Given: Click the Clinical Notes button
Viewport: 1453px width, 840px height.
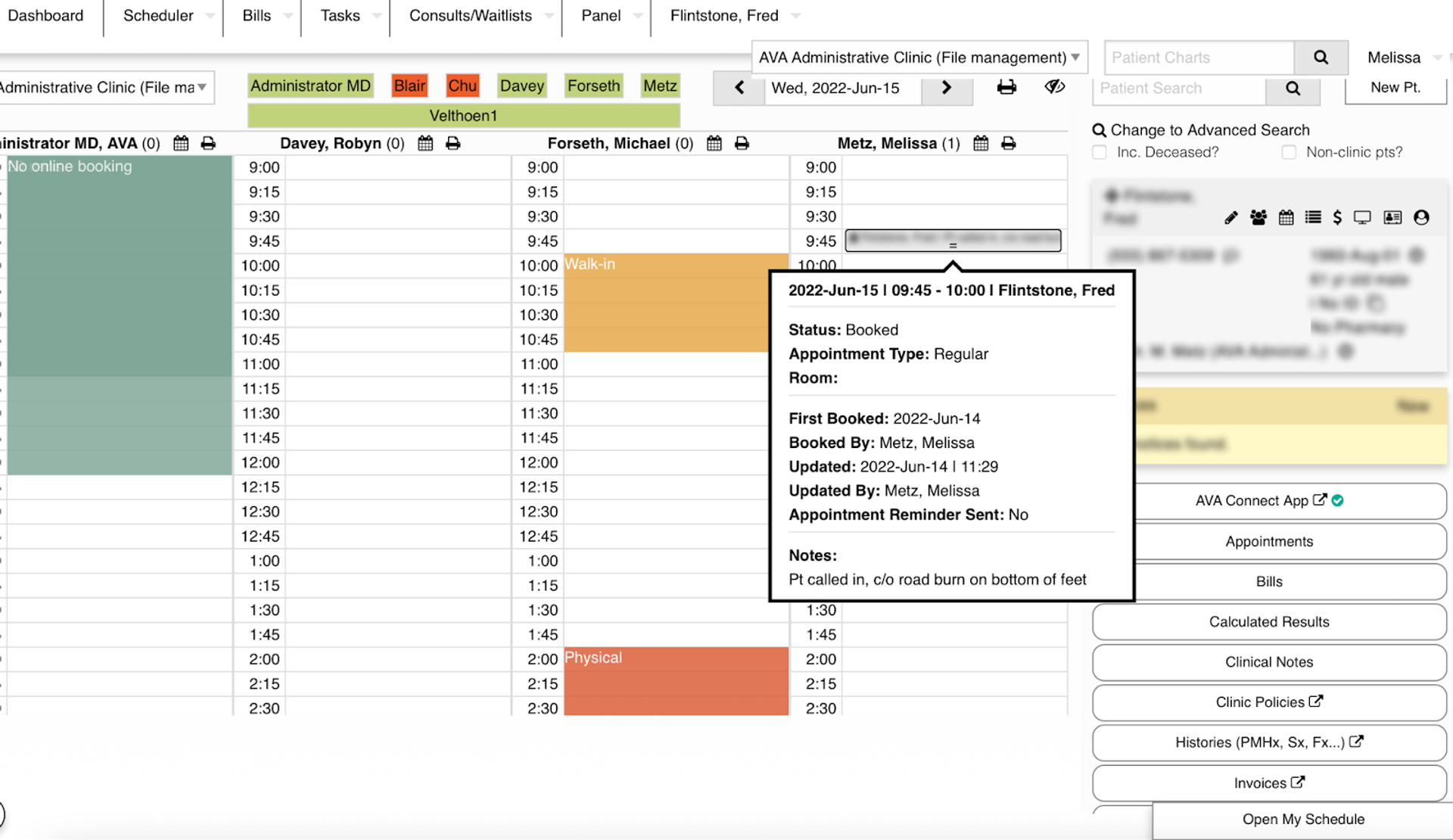Looking at the screenshot, I should 1268,662.
